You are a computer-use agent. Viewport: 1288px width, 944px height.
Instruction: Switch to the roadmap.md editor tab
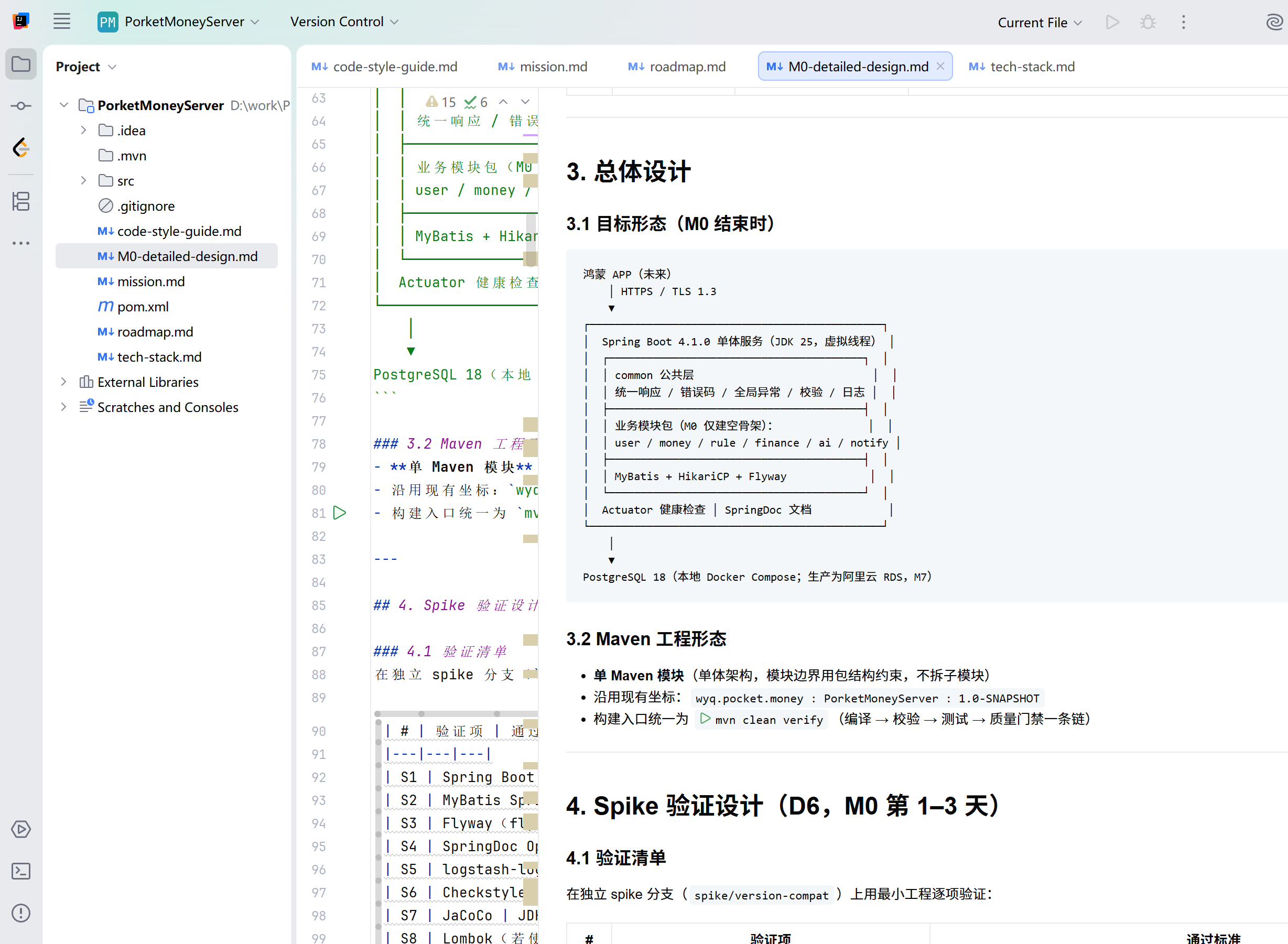click(x=677, y=66)
